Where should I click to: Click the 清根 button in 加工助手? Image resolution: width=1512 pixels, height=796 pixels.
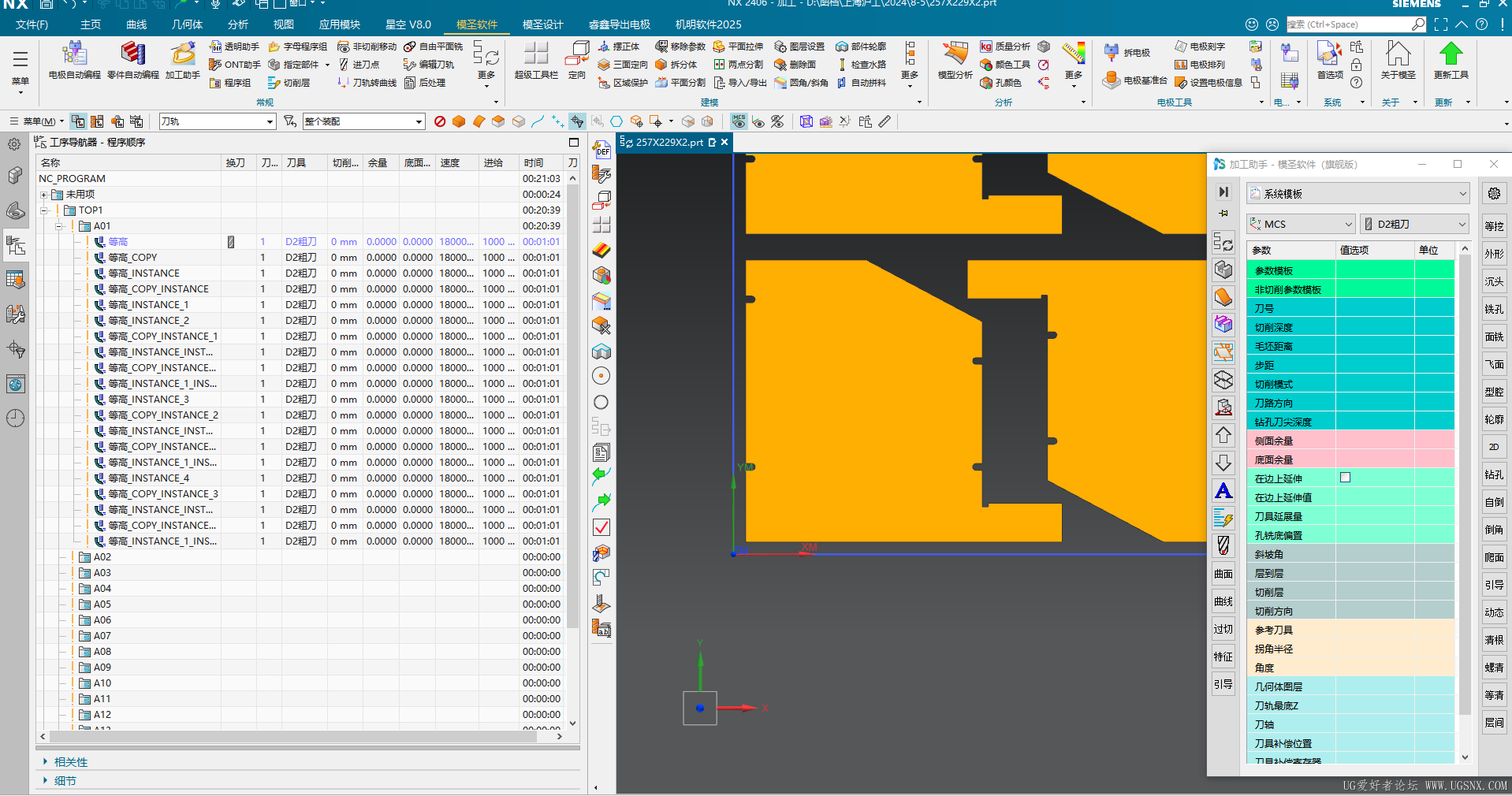point(1494,640)
